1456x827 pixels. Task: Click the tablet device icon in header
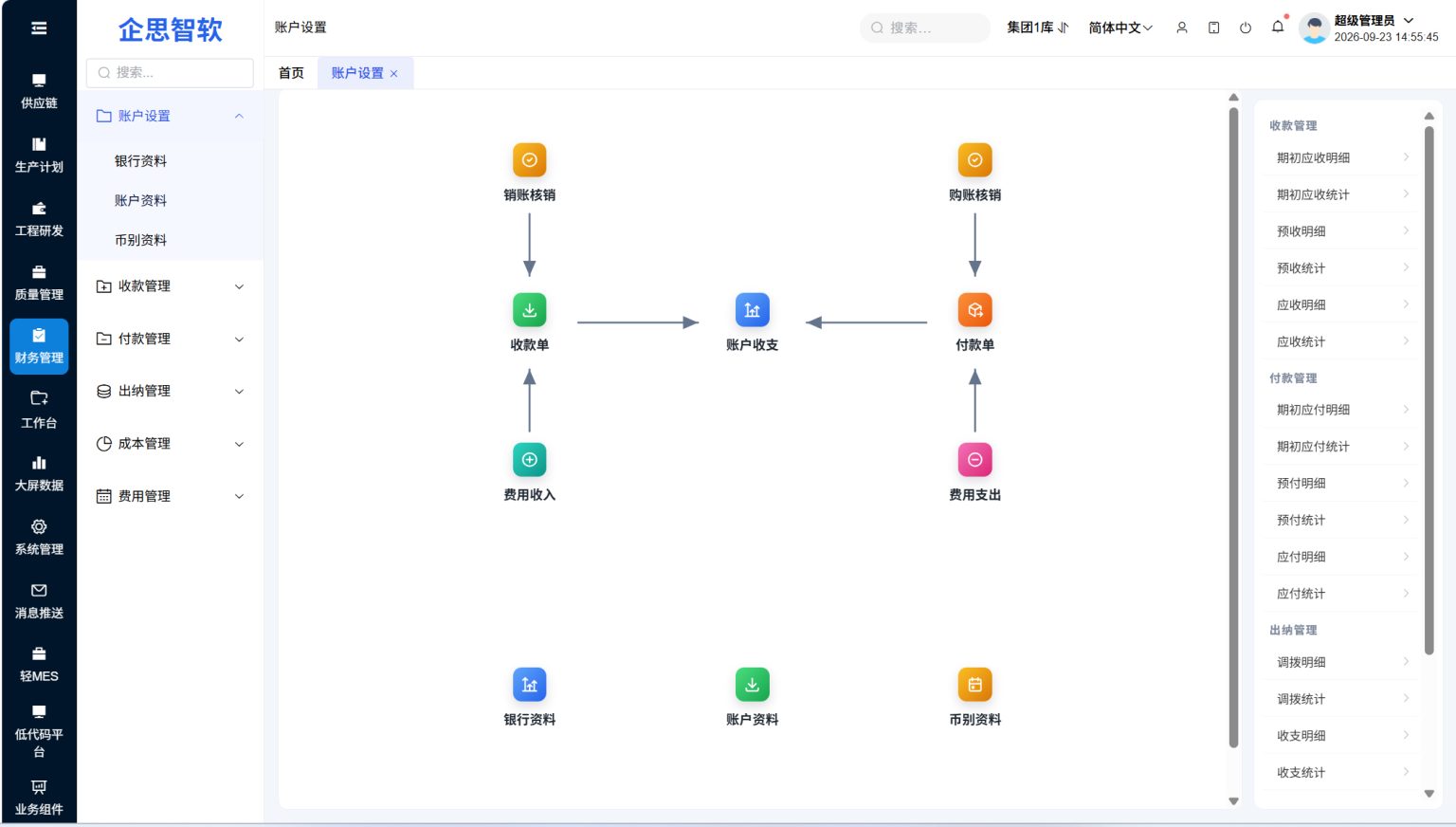(1214, 28)
